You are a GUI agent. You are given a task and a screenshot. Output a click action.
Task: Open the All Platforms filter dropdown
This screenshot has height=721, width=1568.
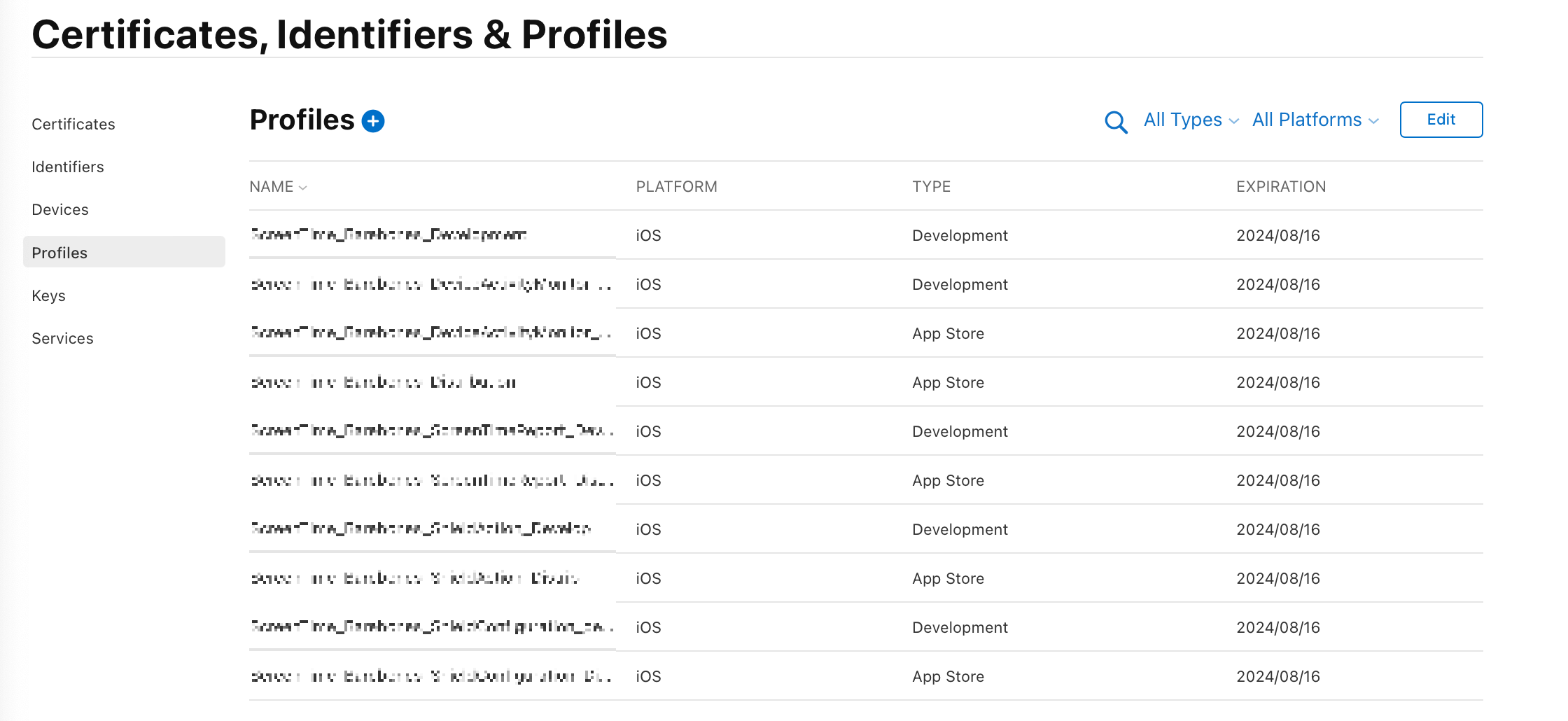[1315, 120]
